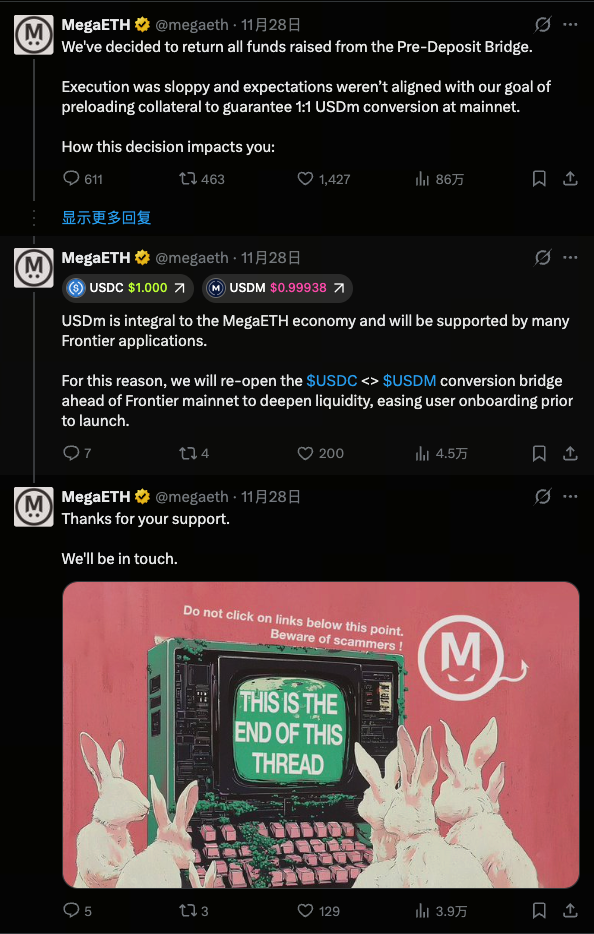Open replies on the tweet with 611 comments

click(x=83, y=179)
